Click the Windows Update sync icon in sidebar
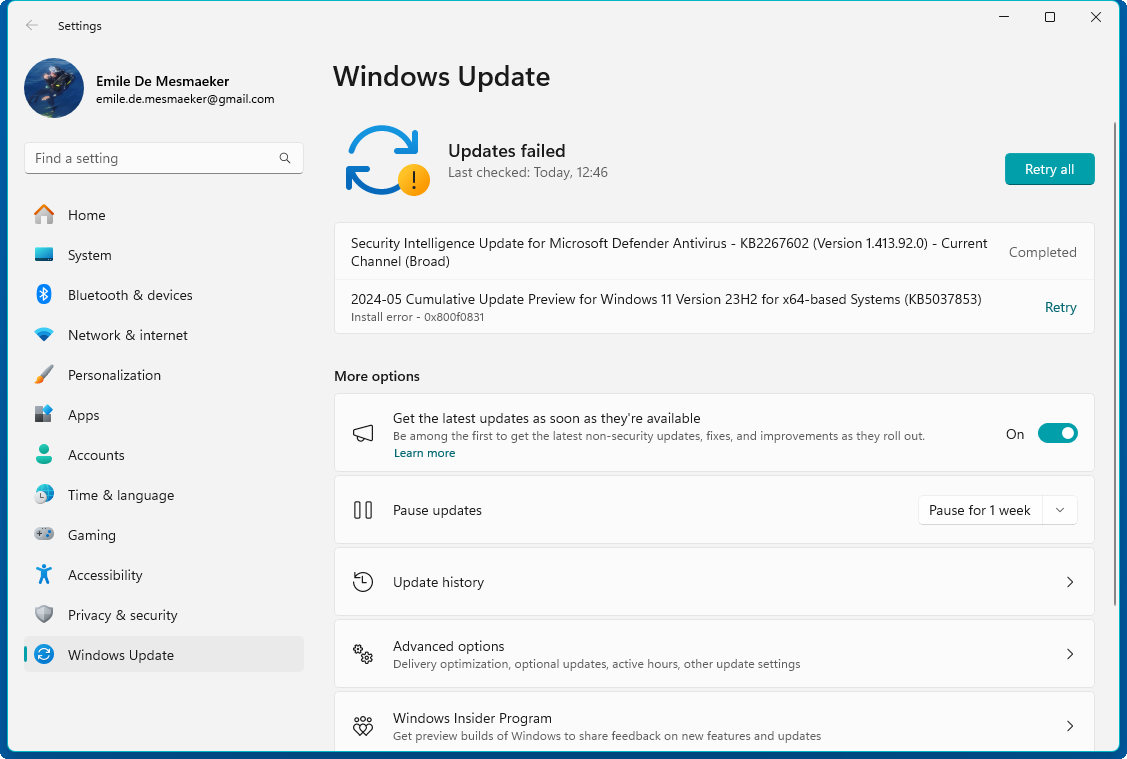The width and height of the screenshot is (1127, 759). click(x=44, y=654)
